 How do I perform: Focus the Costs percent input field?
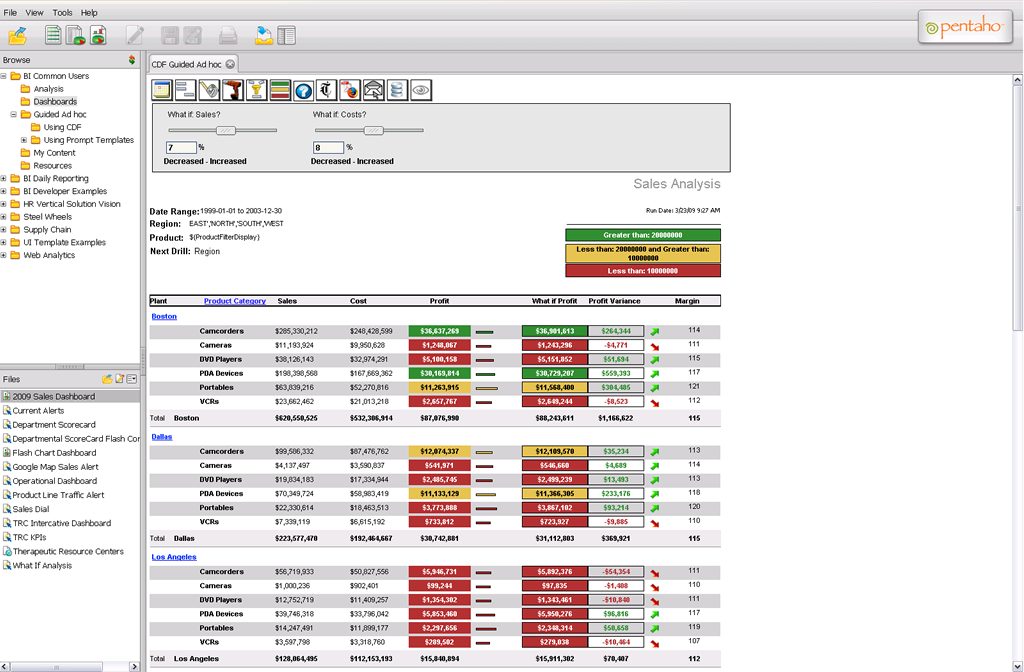328,148
